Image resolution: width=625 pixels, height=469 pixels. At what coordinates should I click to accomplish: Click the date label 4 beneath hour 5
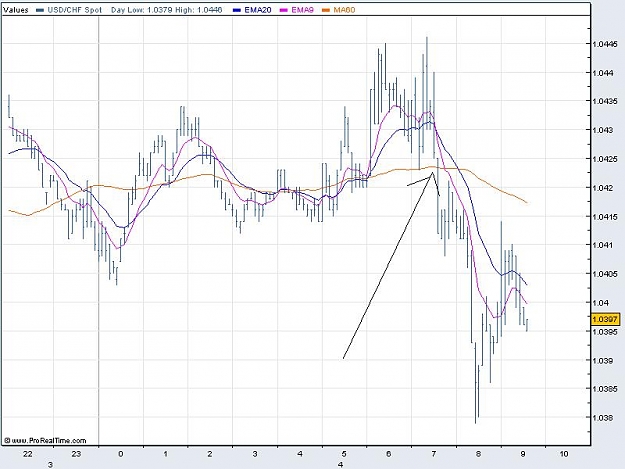(x=340, y=465)
